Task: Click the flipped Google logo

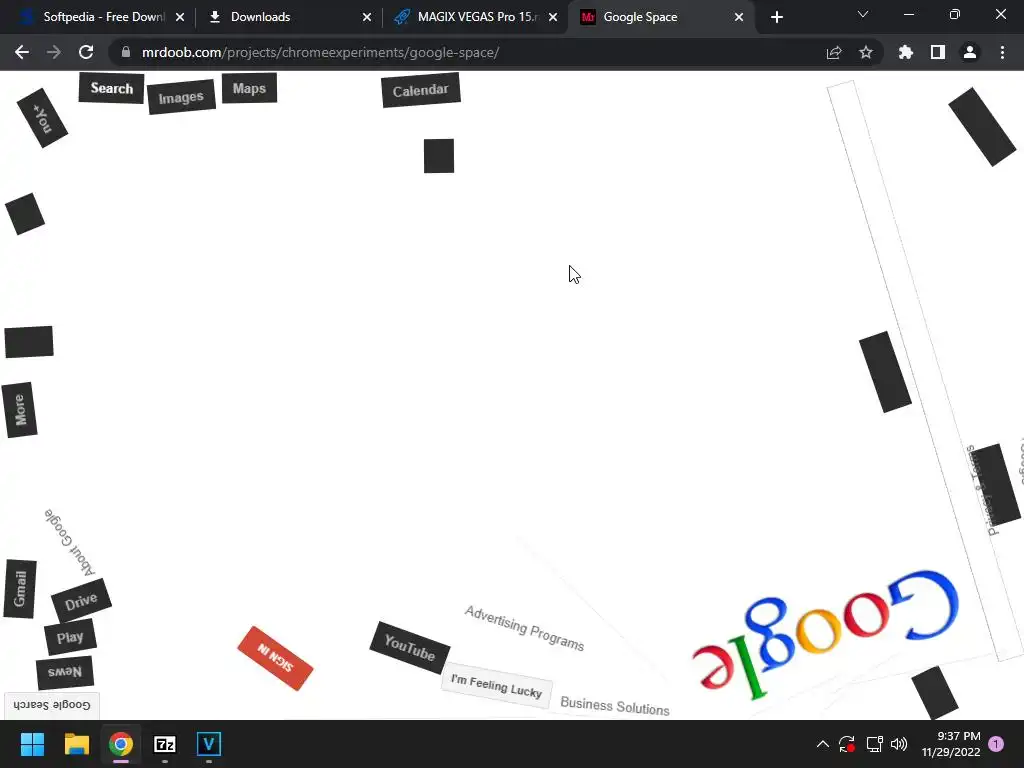Action: (x=825, y=635)
